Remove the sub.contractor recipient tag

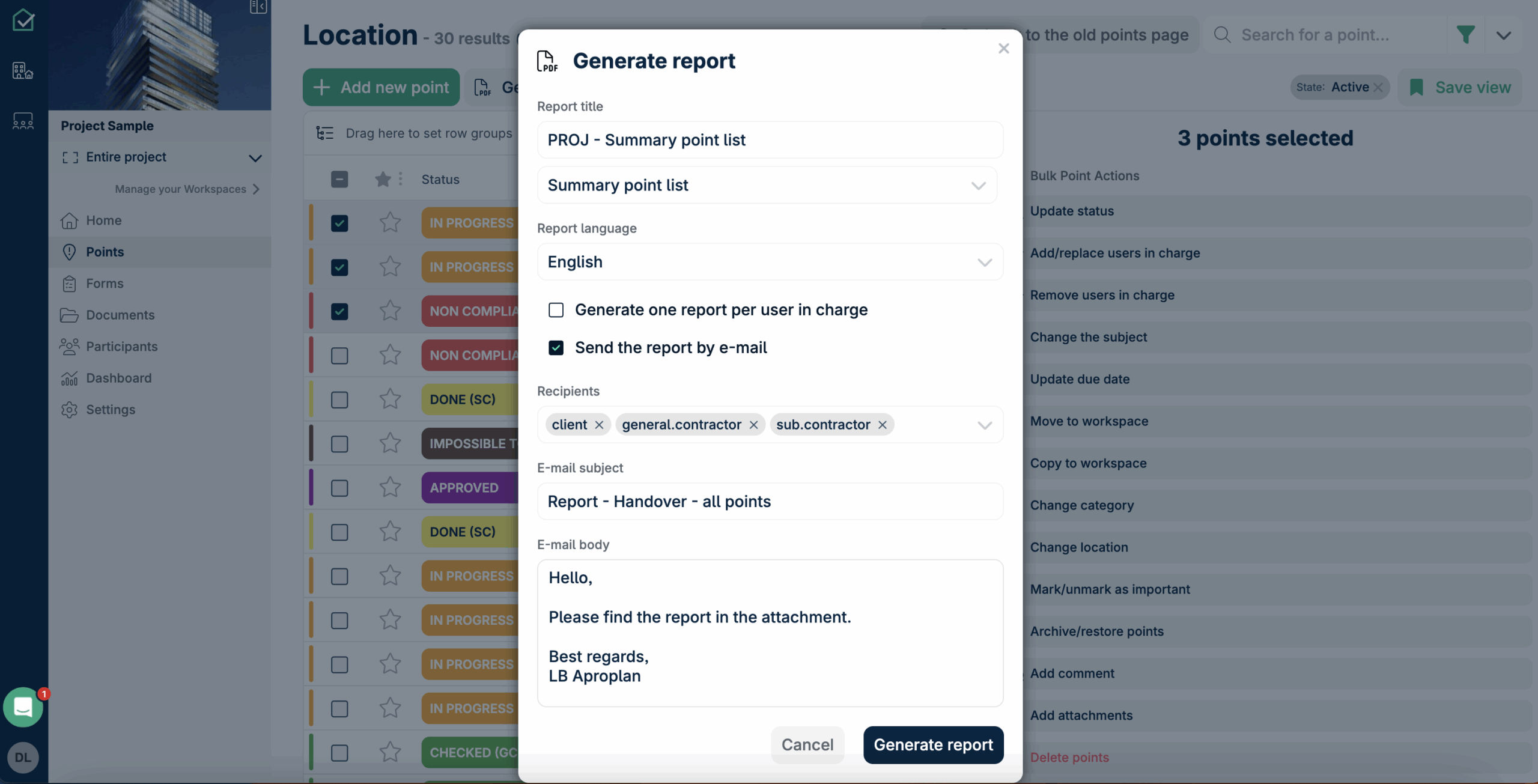coord(882,425)
